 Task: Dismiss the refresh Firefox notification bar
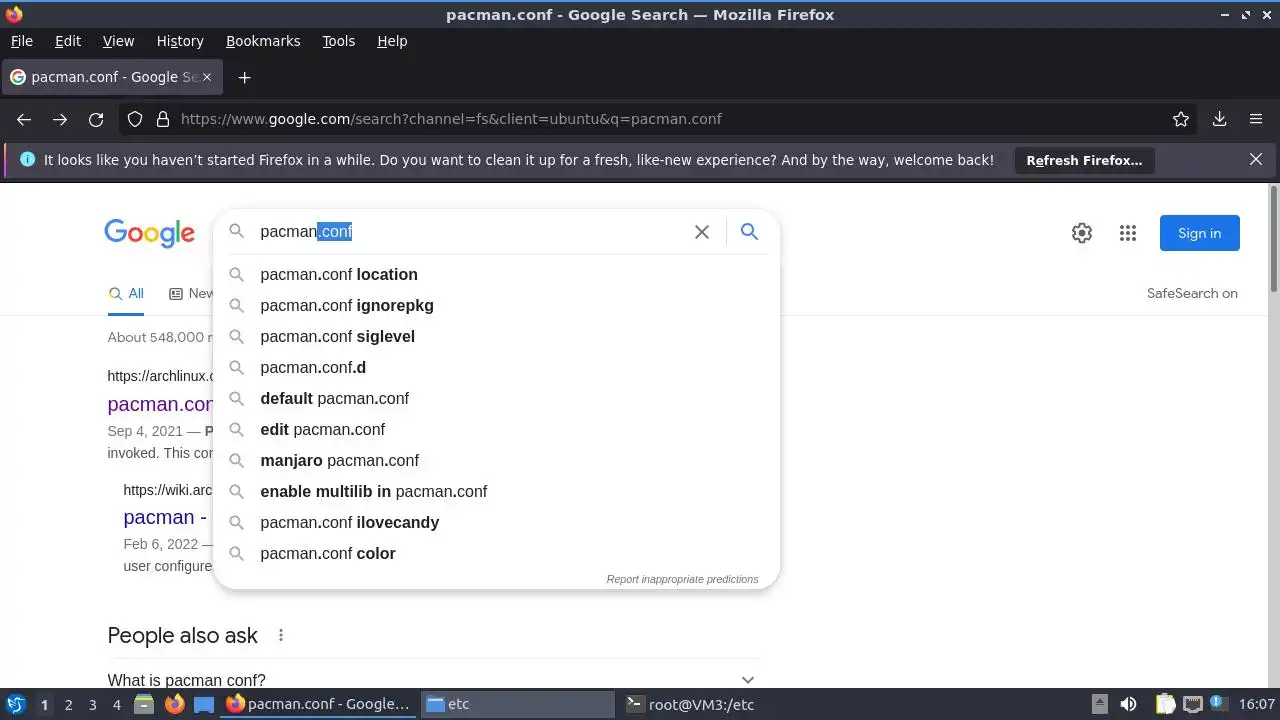click(1256, 159)
